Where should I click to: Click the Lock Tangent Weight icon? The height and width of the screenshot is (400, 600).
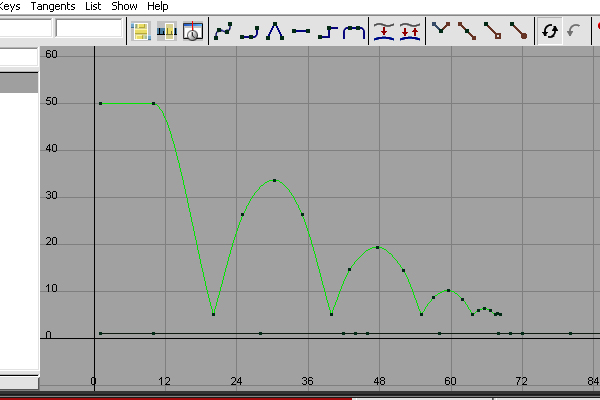(519, 31)
